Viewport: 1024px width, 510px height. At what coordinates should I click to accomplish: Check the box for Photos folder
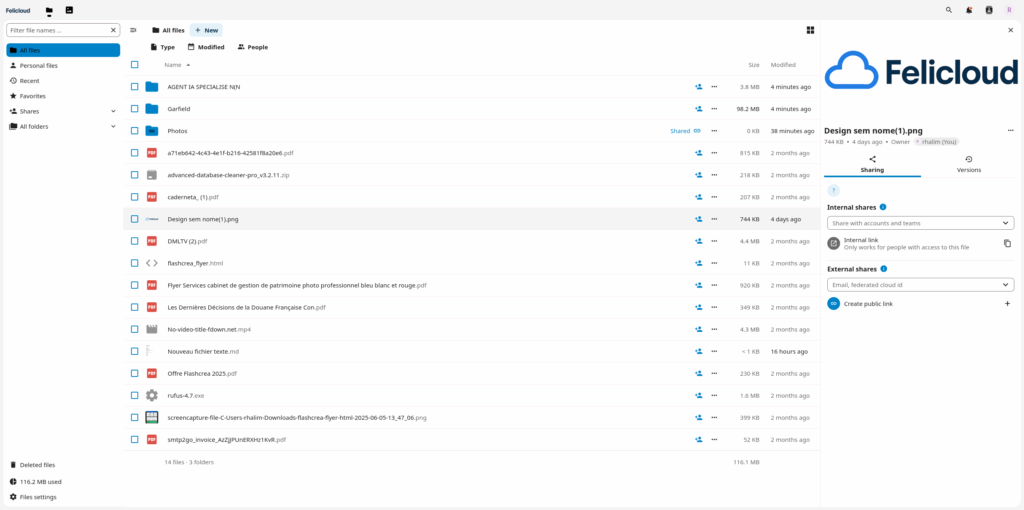(135, 131)
